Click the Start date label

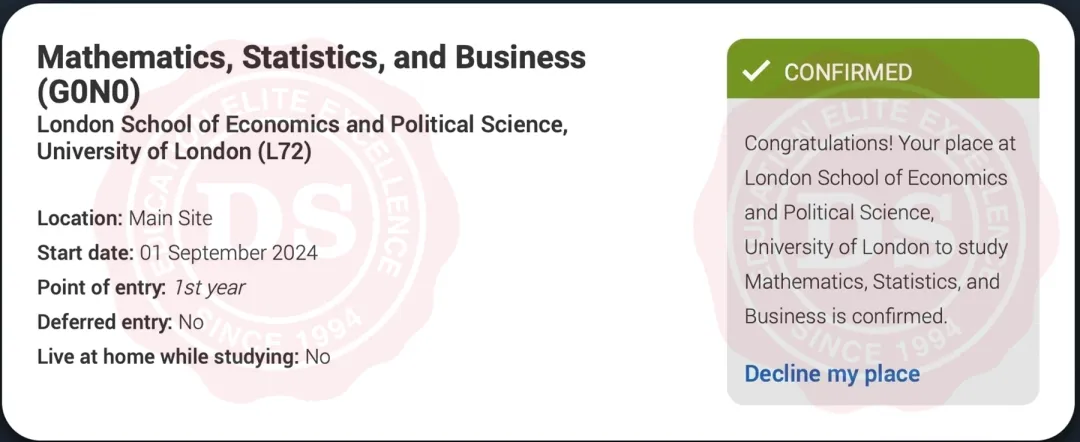(85, 253)
